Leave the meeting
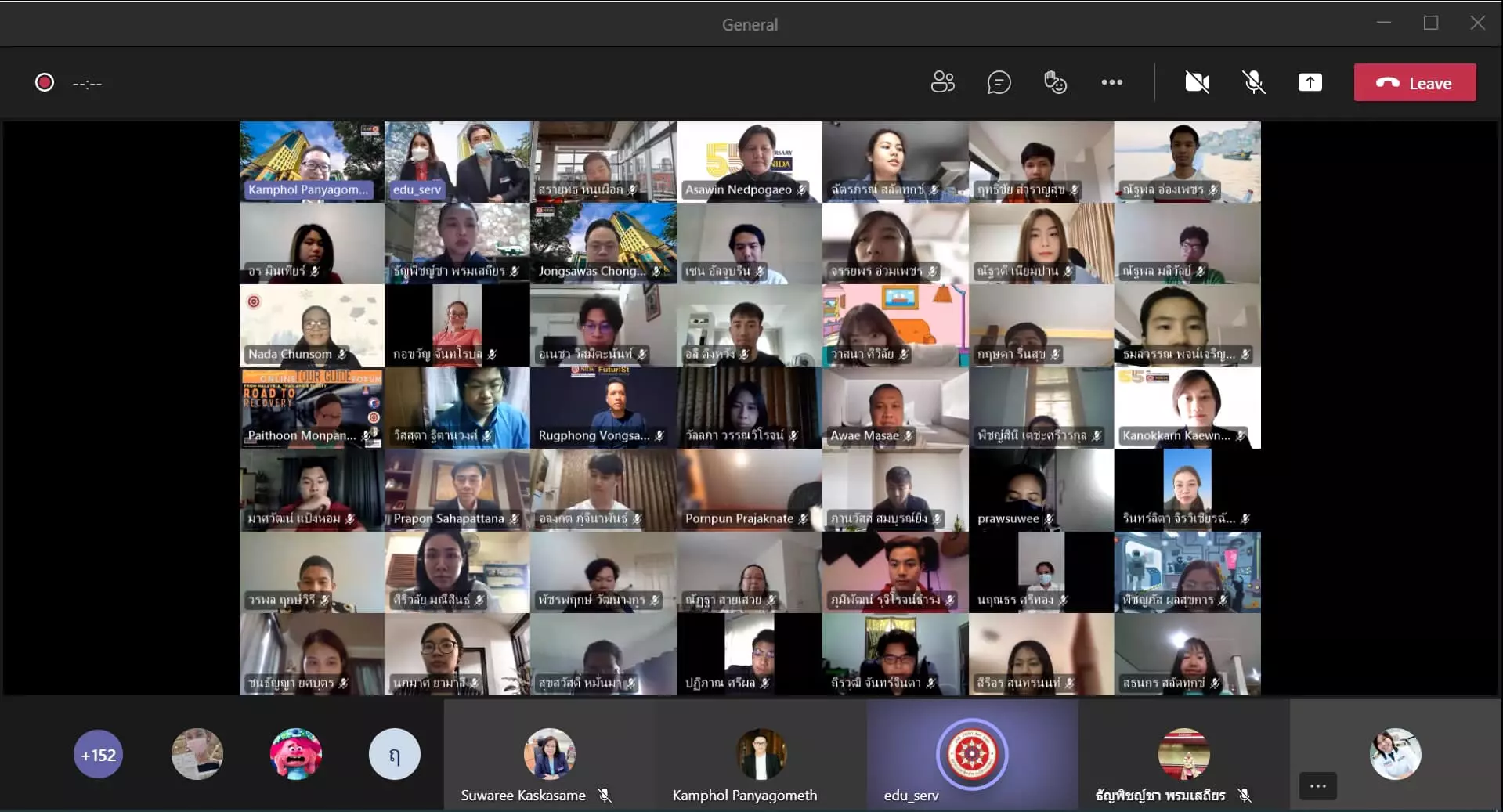 click(1414, 83)
